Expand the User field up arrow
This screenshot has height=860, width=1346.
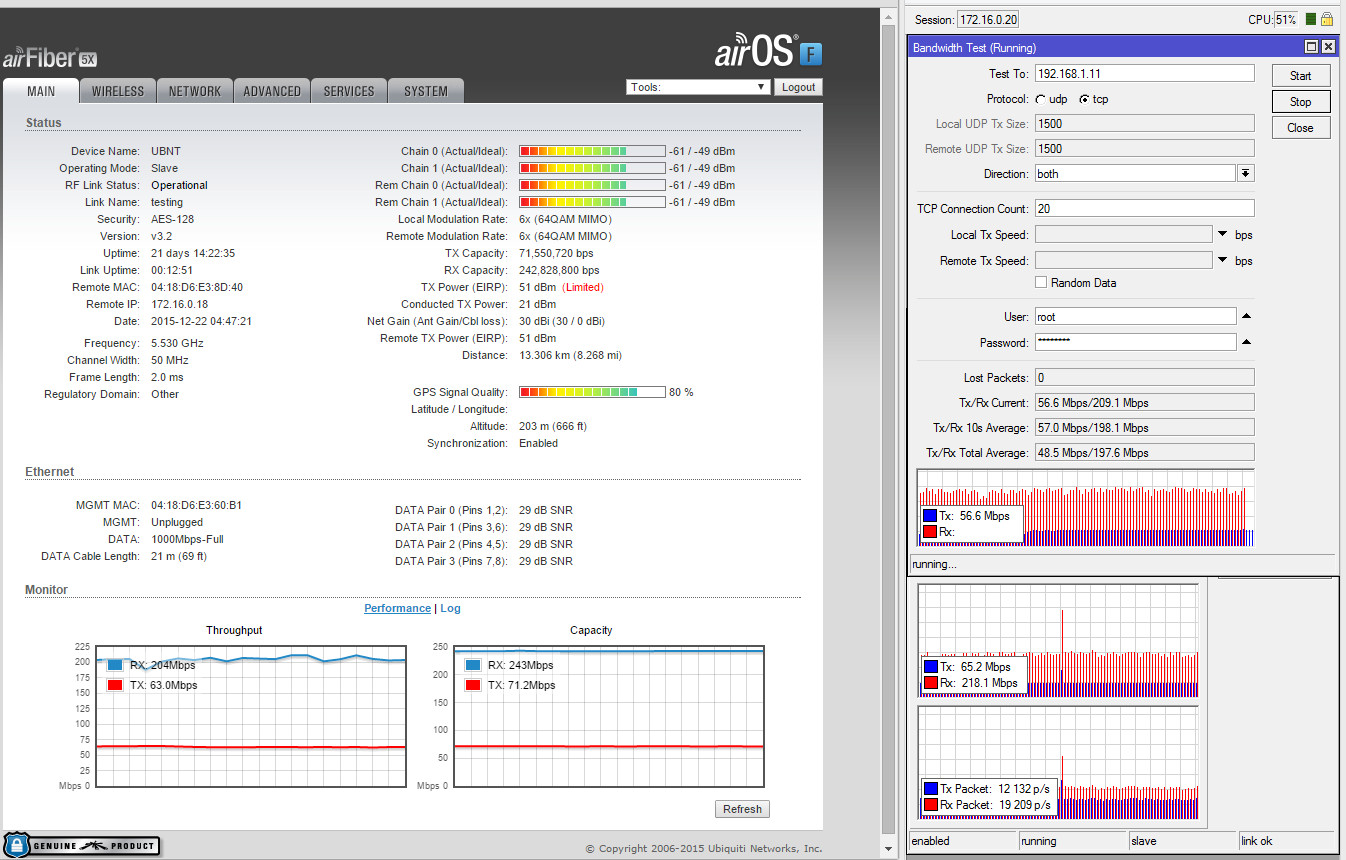[1246, 316]
